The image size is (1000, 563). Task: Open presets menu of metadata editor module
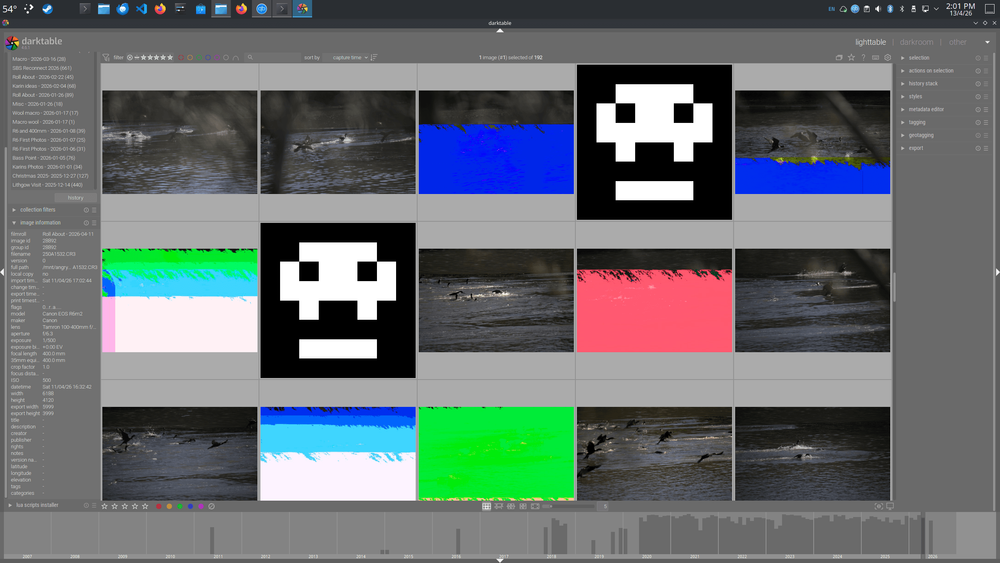tap(986, 110)
